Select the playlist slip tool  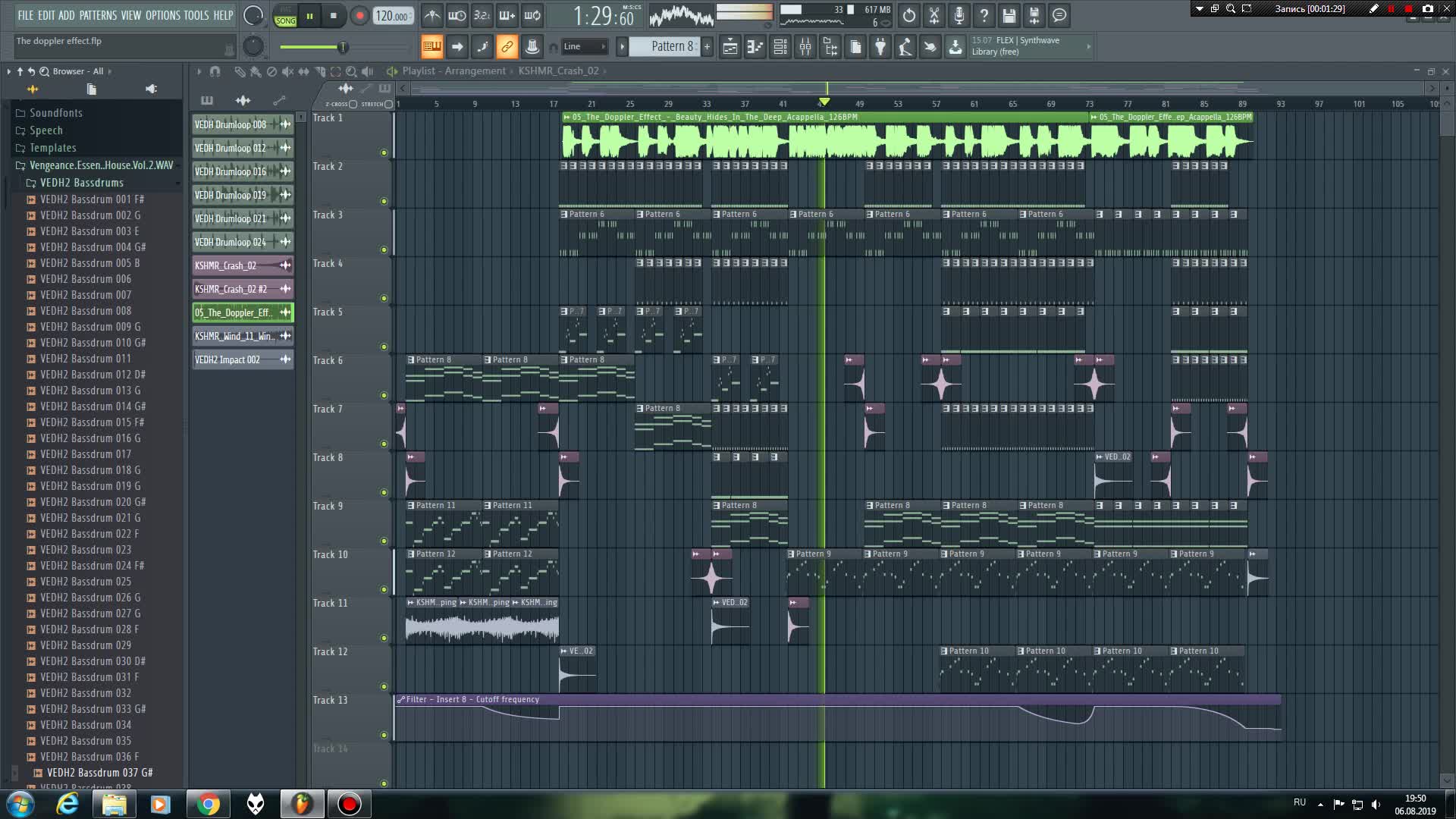click(303, 71)
